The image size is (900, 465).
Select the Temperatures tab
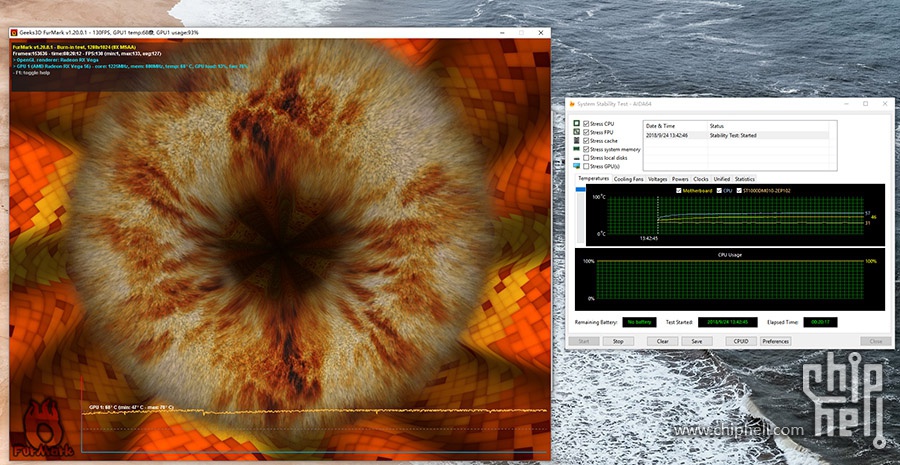[x=593, y=179]
